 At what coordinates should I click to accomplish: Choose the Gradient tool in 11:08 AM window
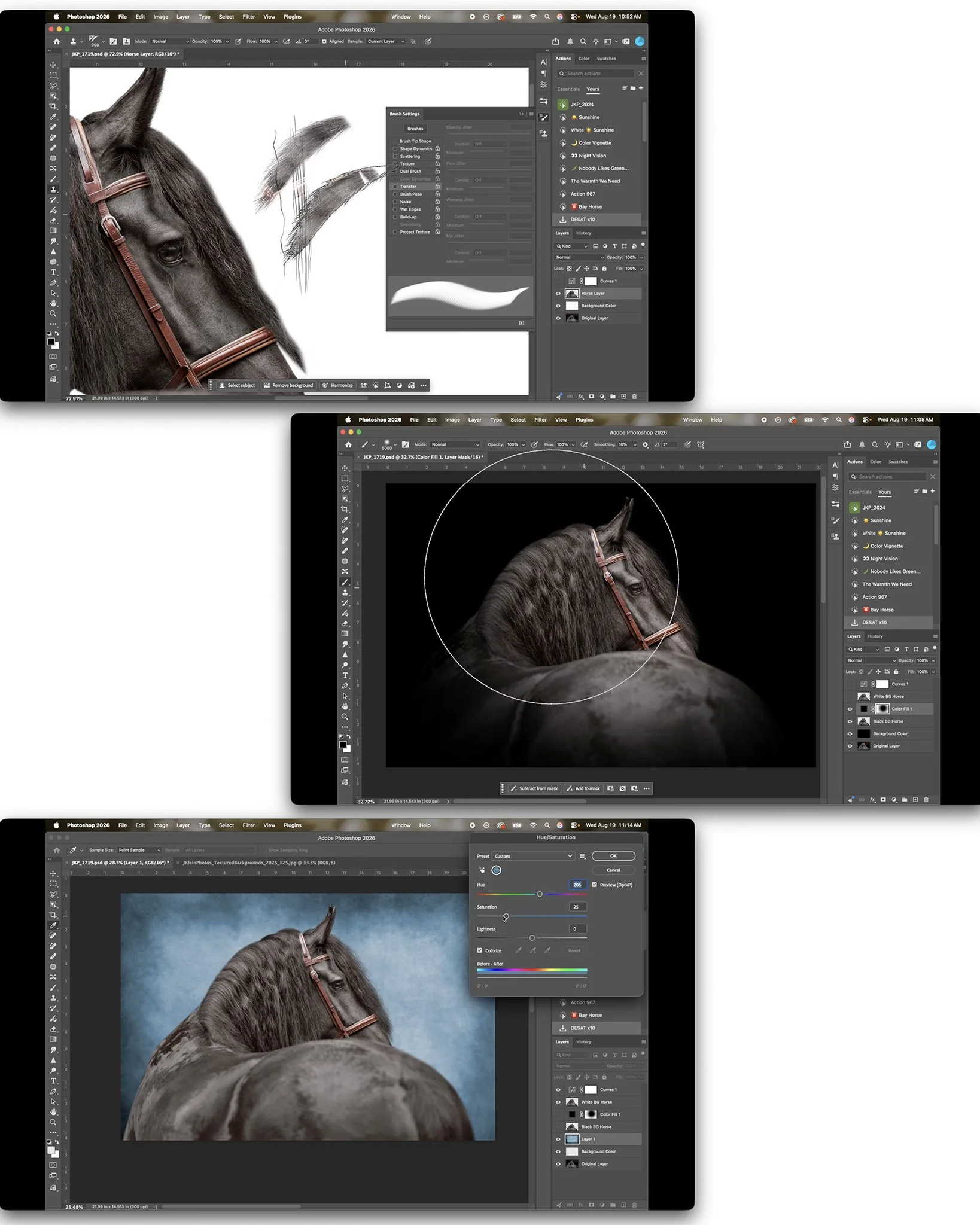tap(345, 634)
